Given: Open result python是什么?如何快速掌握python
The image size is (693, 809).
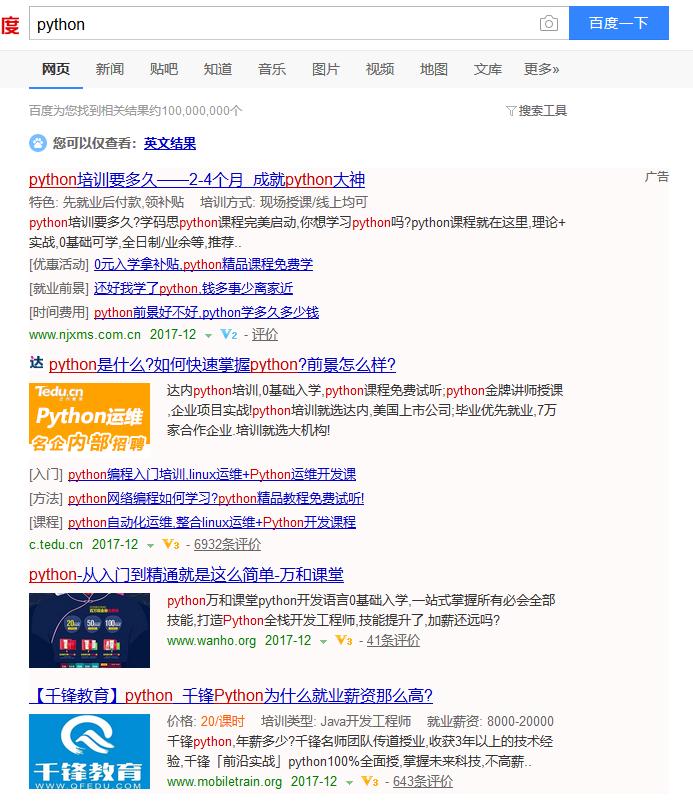Looking at the screenshot, I should coord(222,365).
